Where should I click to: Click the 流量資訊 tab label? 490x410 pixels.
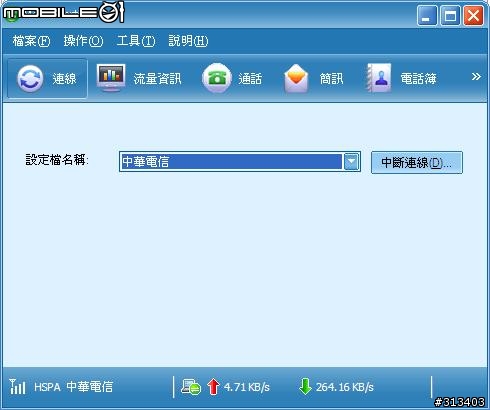pos(157,79)
